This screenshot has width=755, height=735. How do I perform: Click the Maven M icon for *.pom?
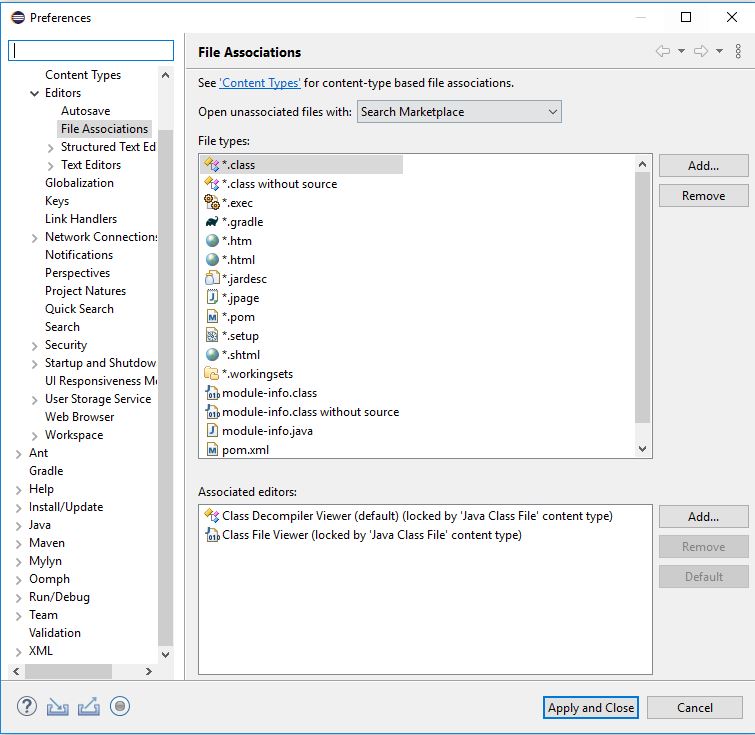212,316
